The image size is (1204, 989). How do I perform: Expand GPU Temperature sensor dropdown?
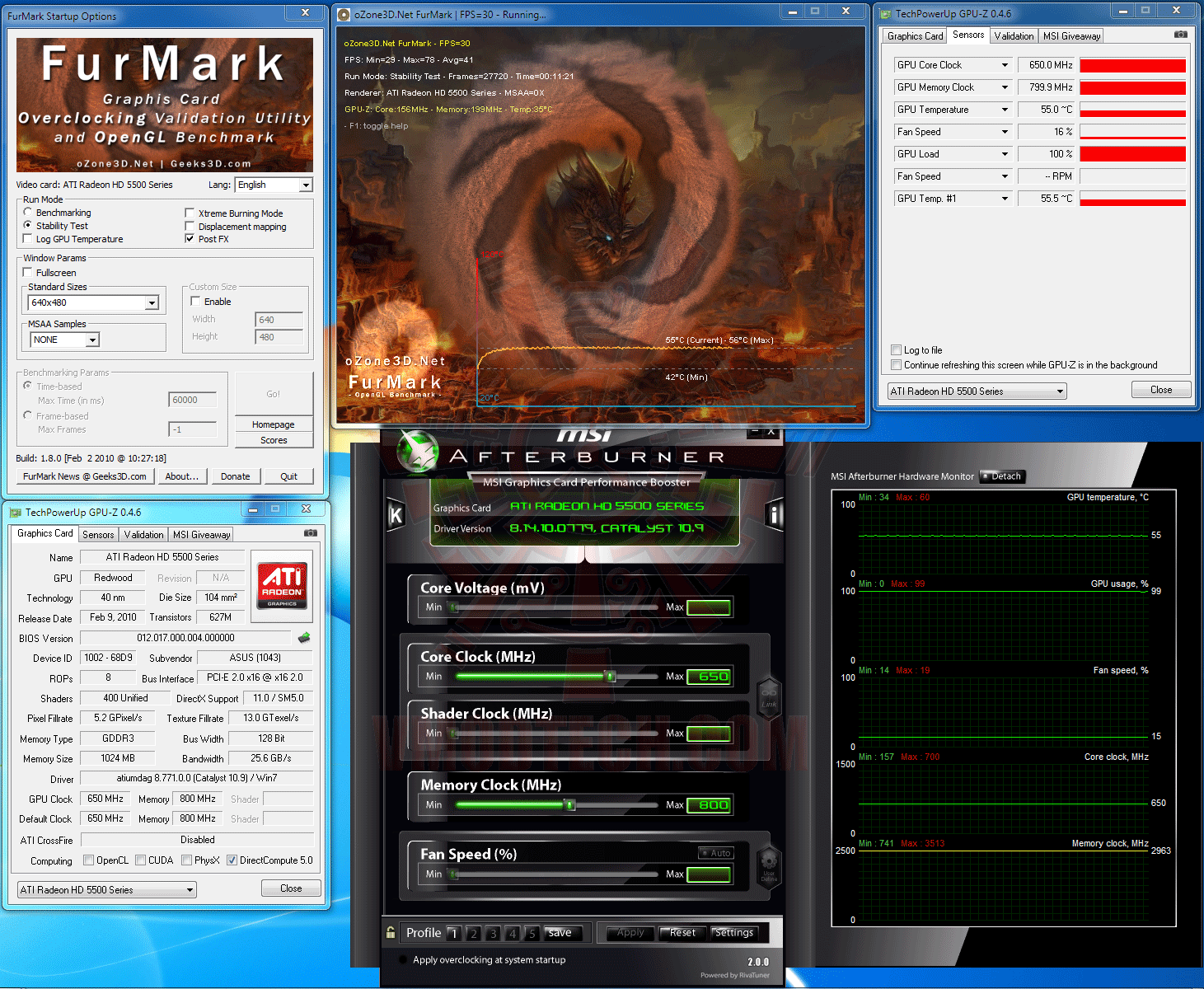point(1005,110)
